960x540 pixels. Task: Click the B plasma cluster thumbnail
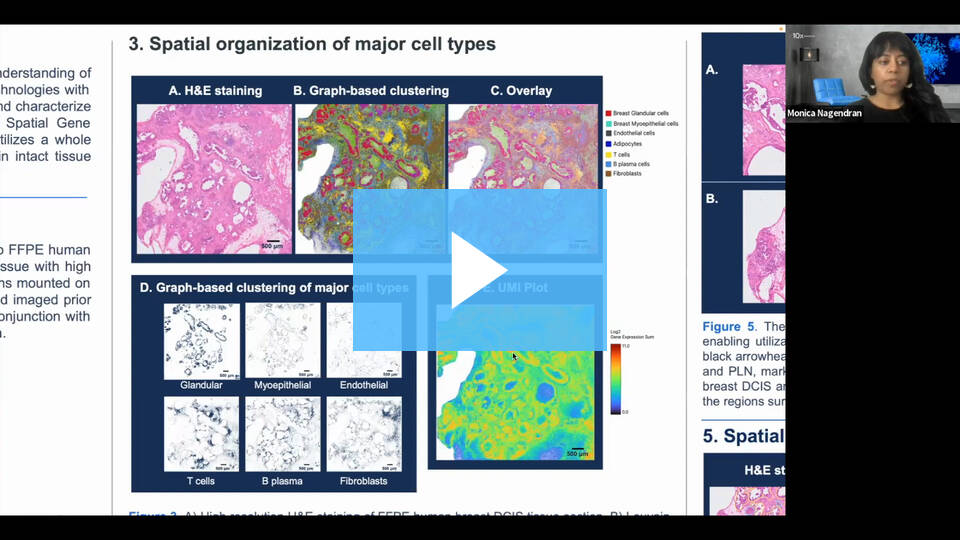coord(282,434)
